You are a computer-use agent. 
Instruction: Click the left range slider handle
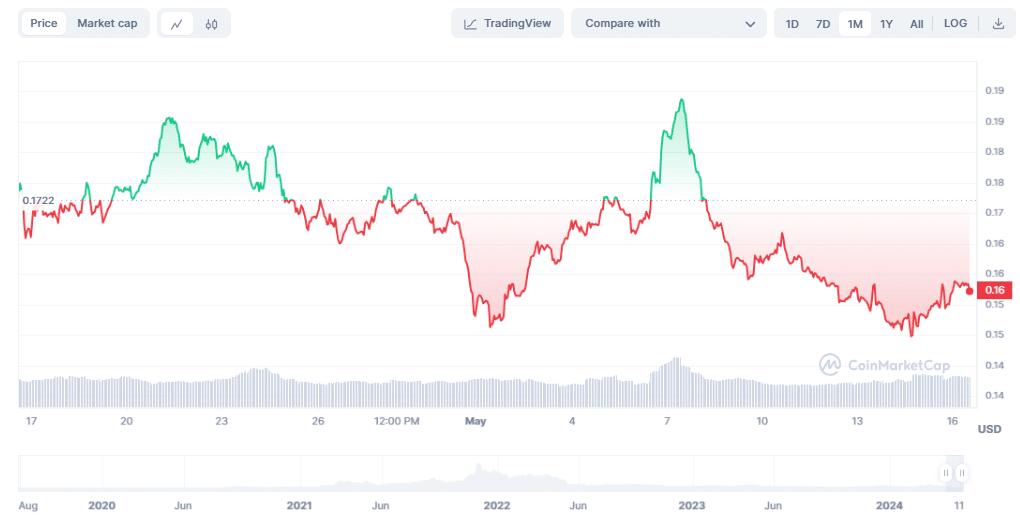(x=945, y=473)
